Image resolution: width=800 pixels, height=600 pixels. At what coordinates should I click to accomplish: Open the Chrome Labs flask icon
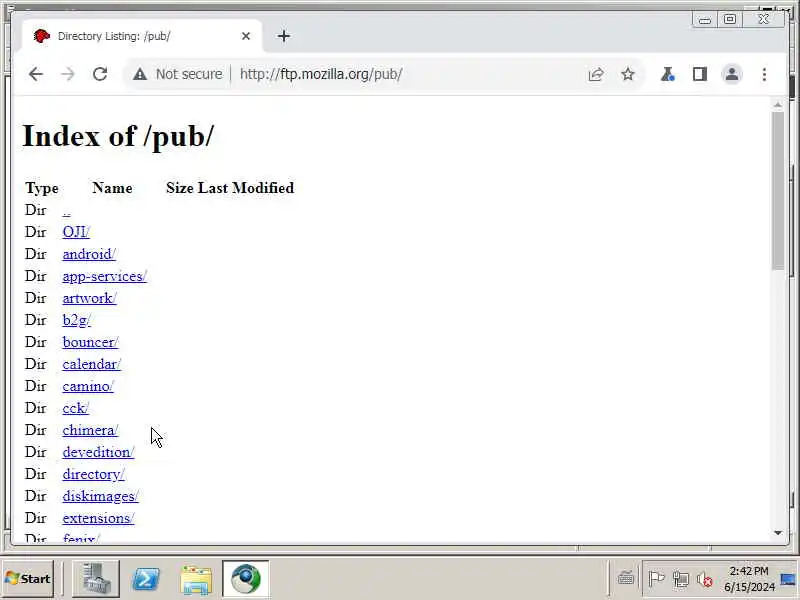coord(667,74)
